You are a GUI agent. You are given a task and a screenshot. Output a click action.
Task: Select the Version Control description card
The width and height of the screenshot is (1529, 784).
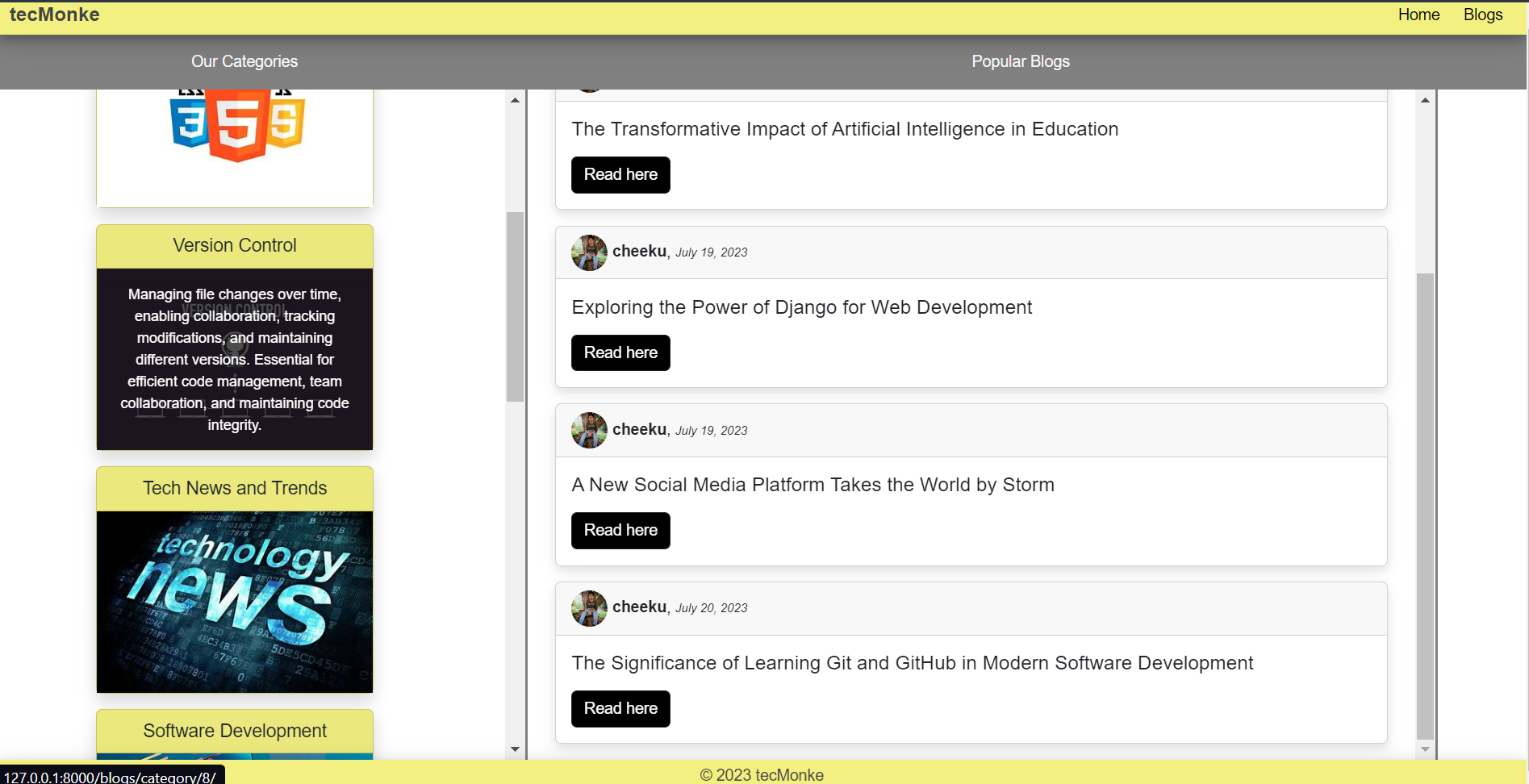[235, 359]
